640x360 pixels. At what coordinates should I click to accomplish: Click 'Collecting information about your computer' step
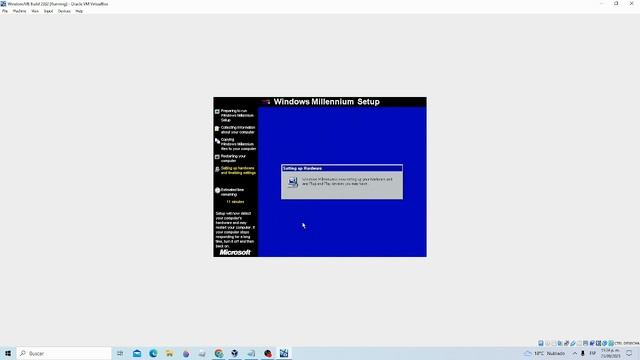click(238, 130)
